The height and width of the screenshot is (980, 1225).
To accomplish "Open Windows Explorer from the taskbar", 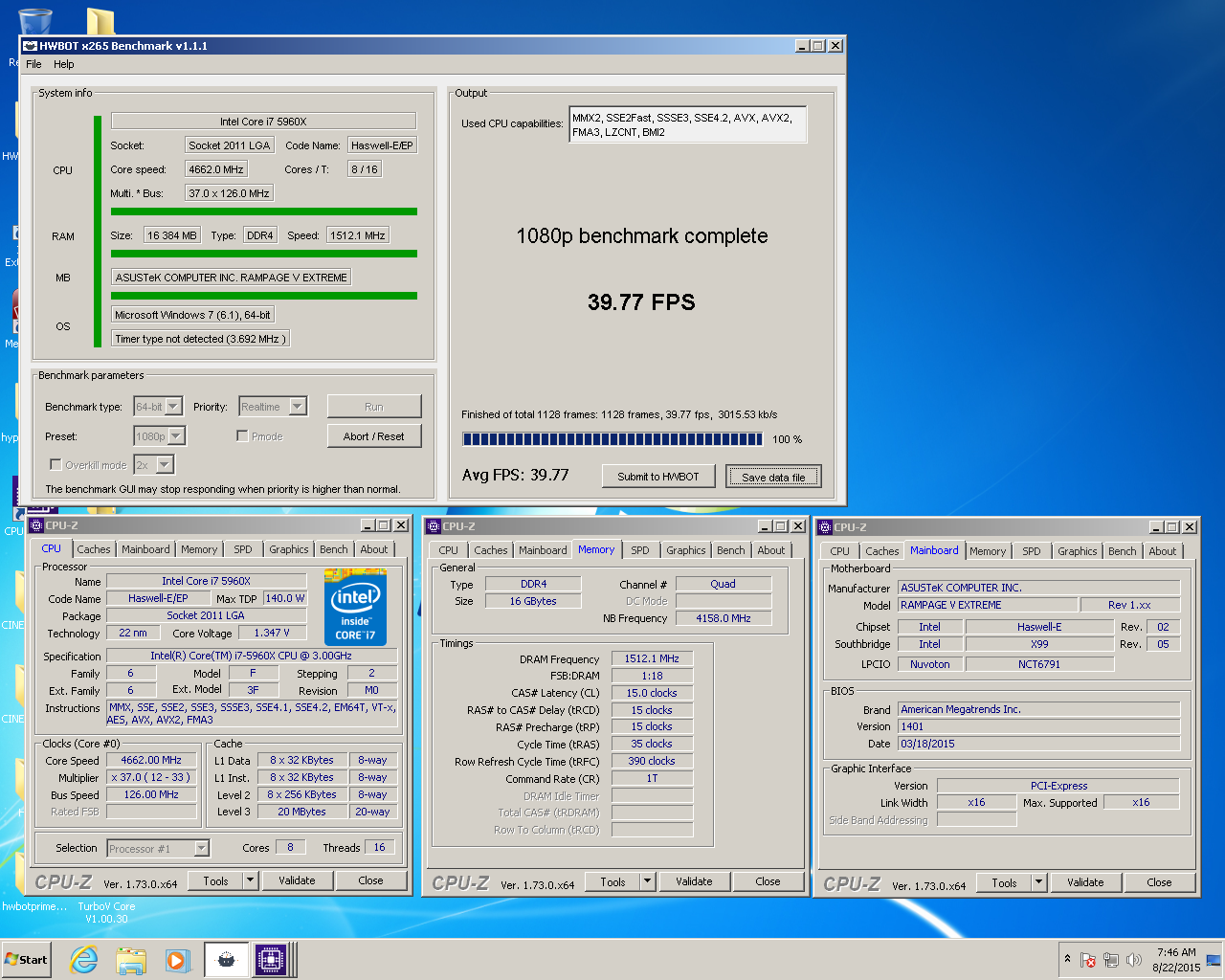I will click(131, 960).
